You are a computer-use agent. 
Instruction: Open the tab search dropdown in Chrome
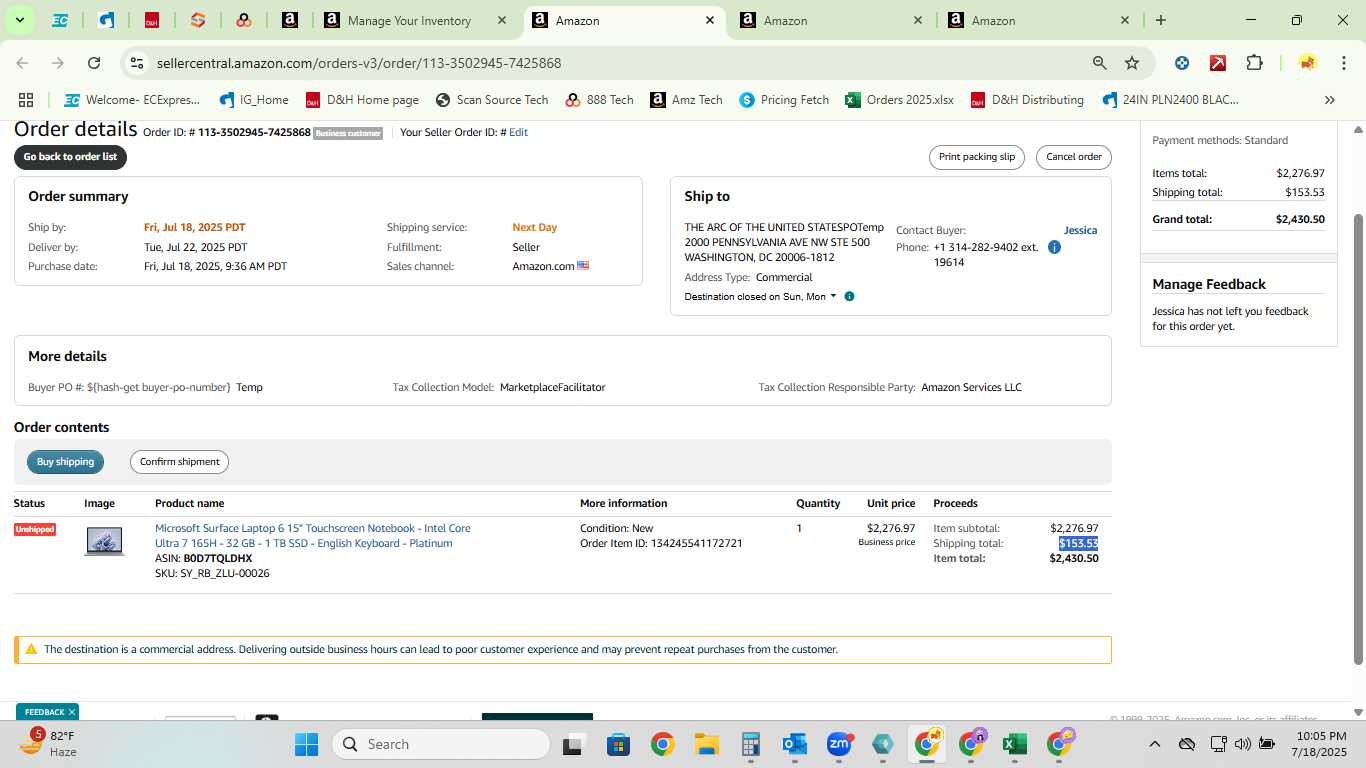(x=19, y=20)
